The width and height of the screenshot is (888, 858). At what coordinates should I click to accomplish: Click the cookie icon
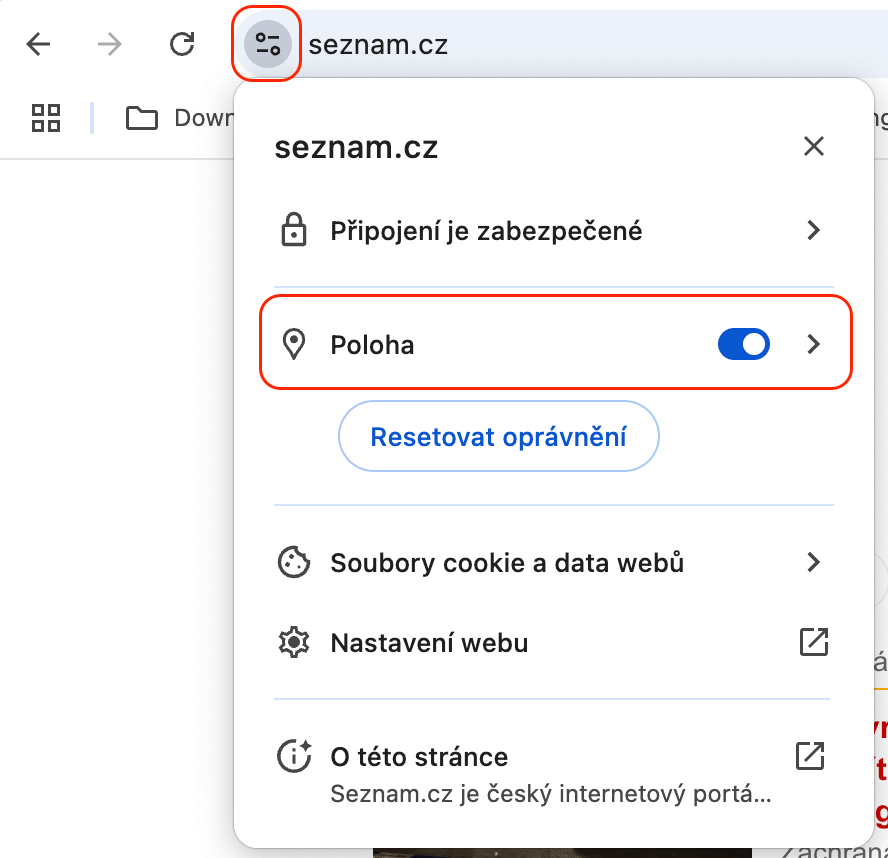pyautogui.click(x=293, y=563)
